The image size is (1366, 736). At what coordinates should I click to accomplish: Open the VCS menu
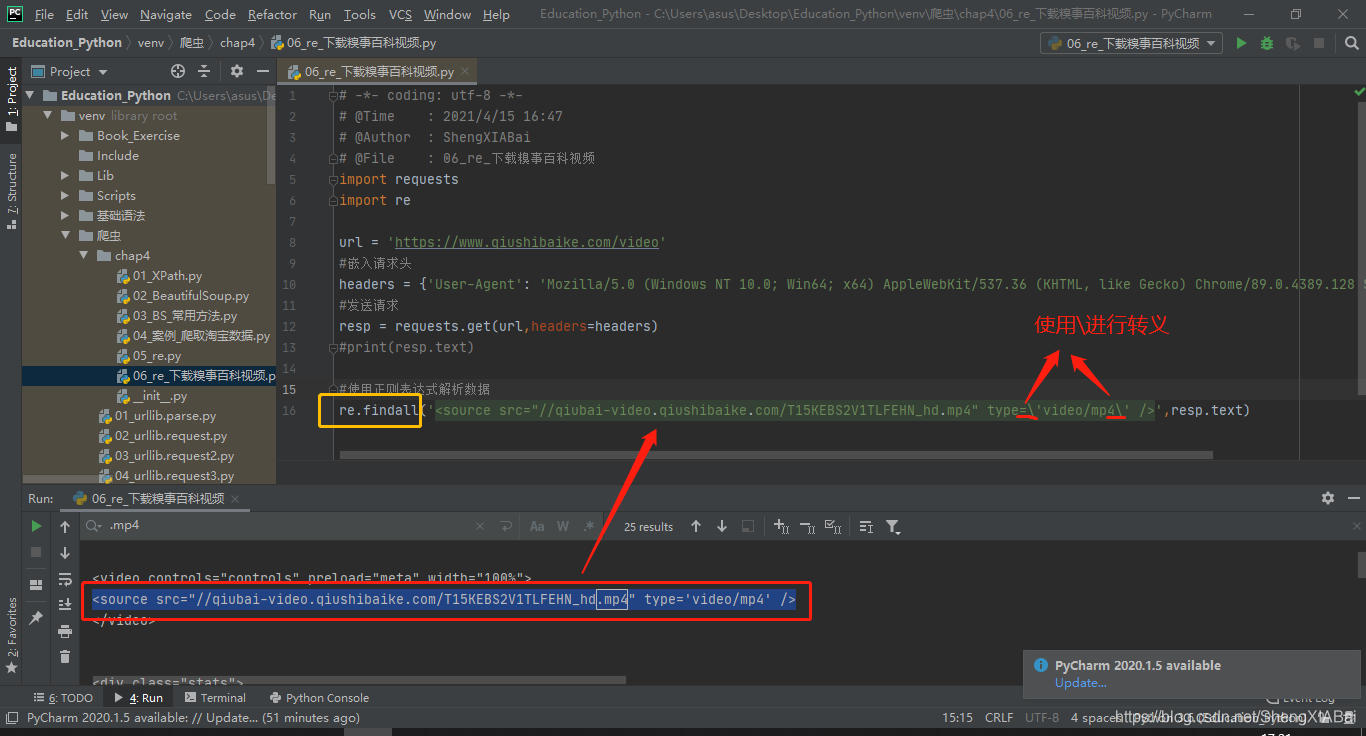pyautogui.click(x=400, y=14)
